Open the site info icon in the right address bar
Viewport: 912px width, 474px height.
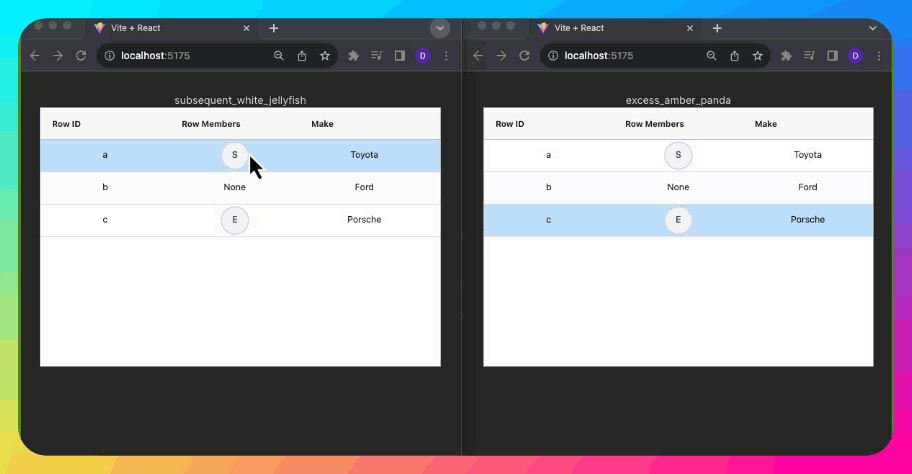(553, 56)
